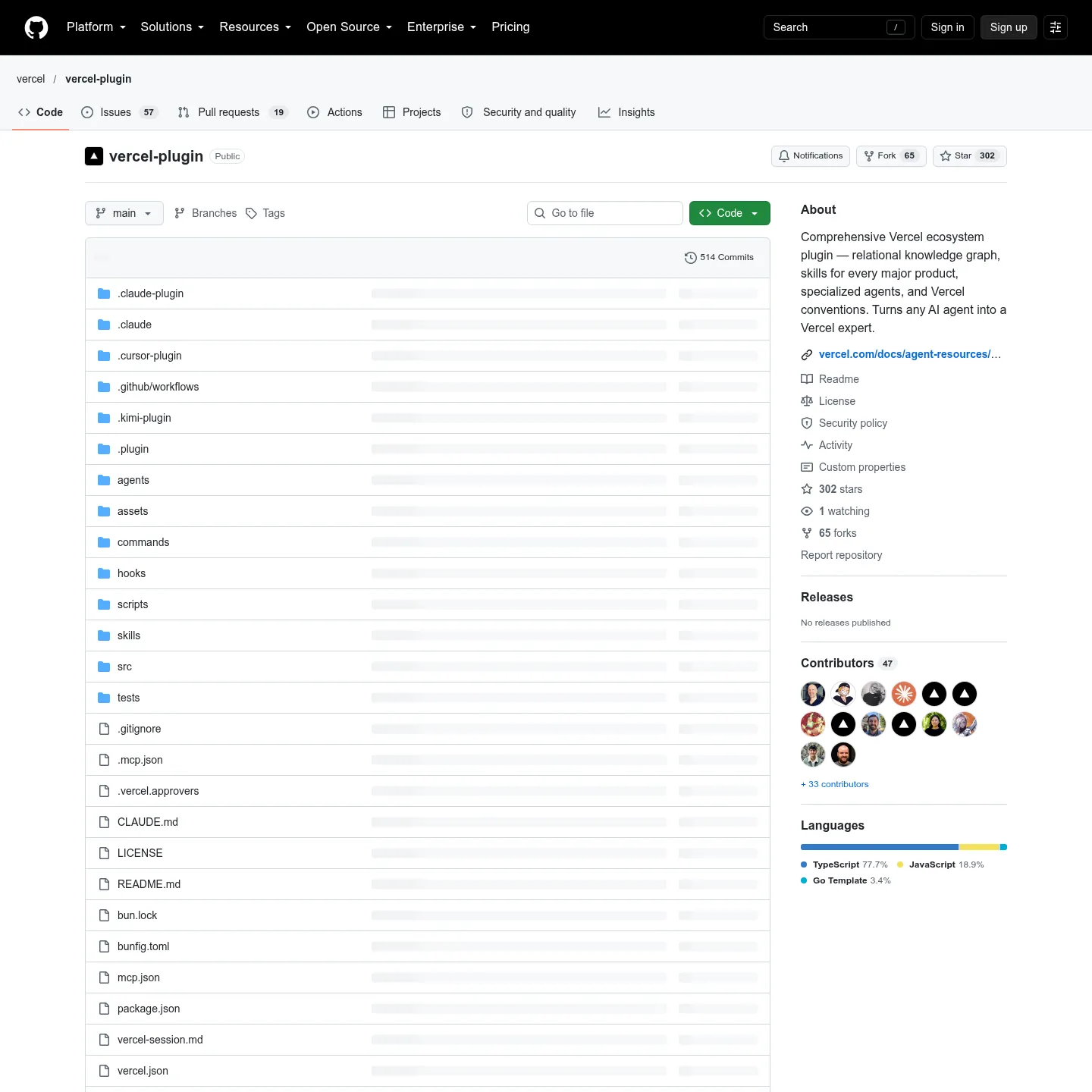The height and width of the screenshot is (1092, 1092).
Task: Click the eye icon beside 1 watching
Action: (x=807, y=511)
